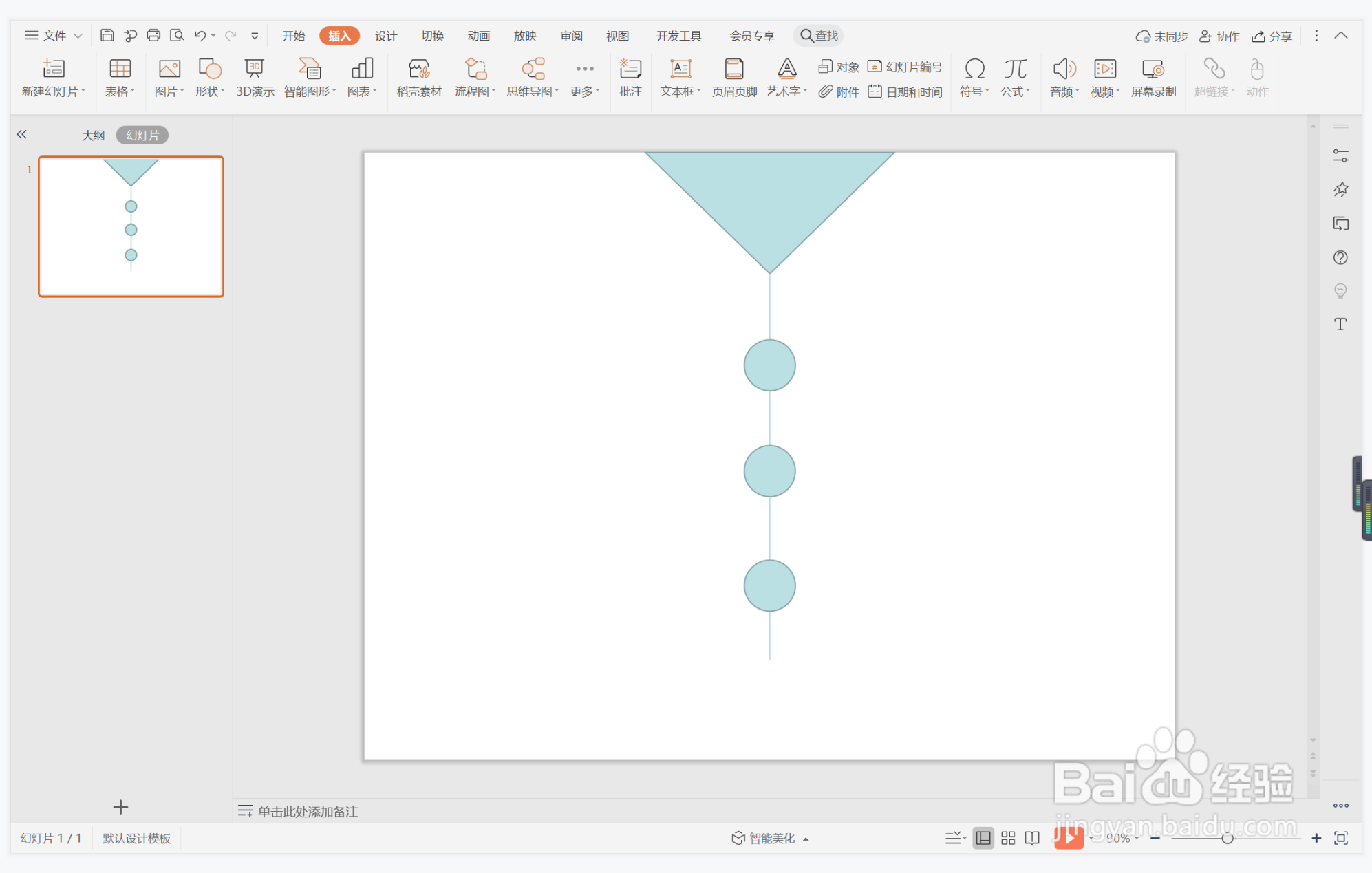Open the annotation (批注) tool
This screenshot has width=1372, height=873.
[x=630, y=77]
